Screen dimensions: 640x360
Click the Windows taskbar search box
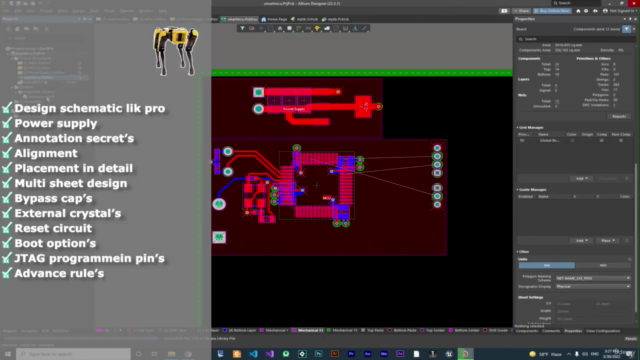(73, 354)
